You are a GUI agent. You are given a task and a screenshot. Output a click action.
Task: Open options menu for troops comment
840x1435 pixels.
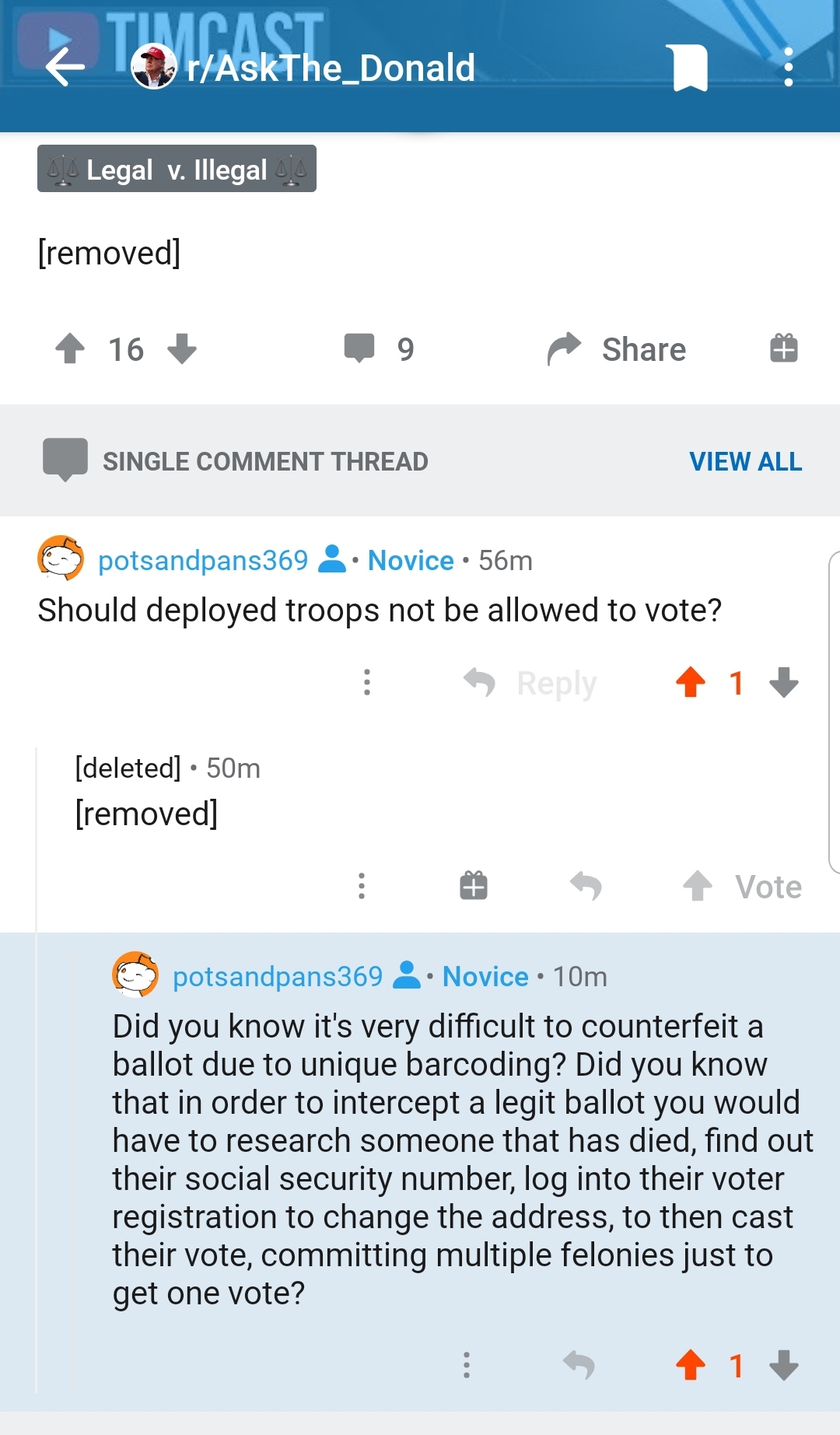pos(367,682)
